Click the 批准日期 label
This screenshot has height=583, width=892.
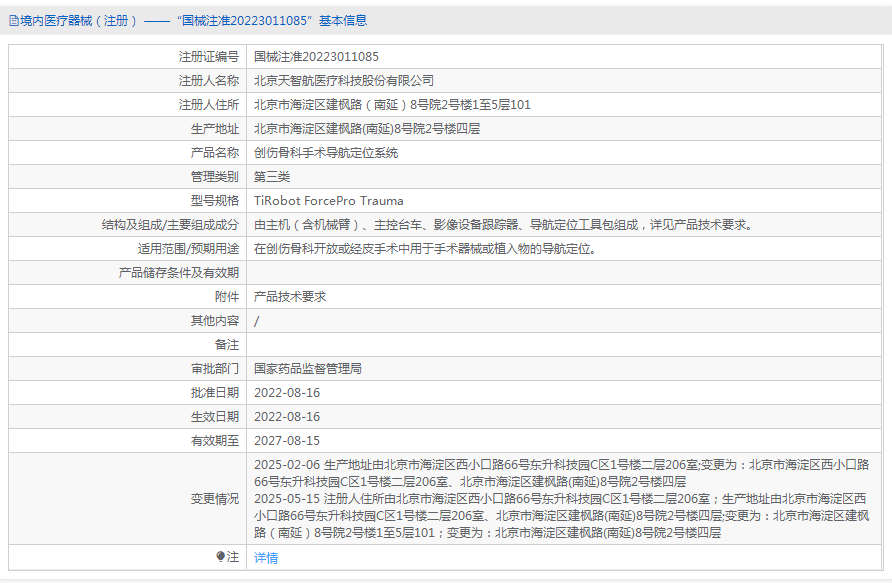(214, 392)
